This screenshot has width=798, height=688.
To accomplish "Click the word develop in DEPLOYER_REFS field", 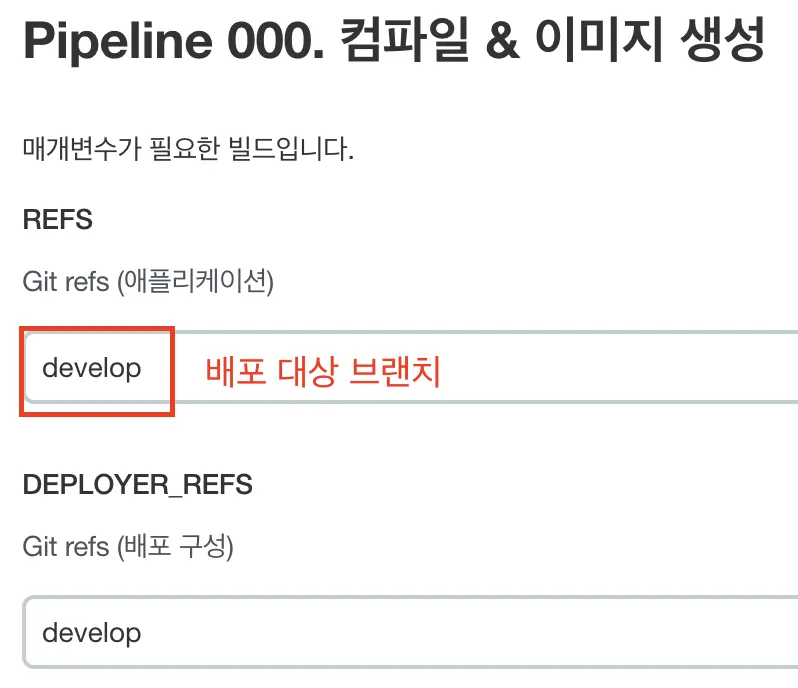I will (91, 633).
